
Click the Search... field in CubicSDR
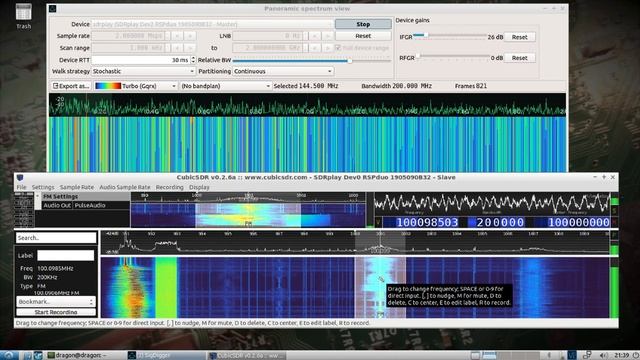tap(56, 238)
